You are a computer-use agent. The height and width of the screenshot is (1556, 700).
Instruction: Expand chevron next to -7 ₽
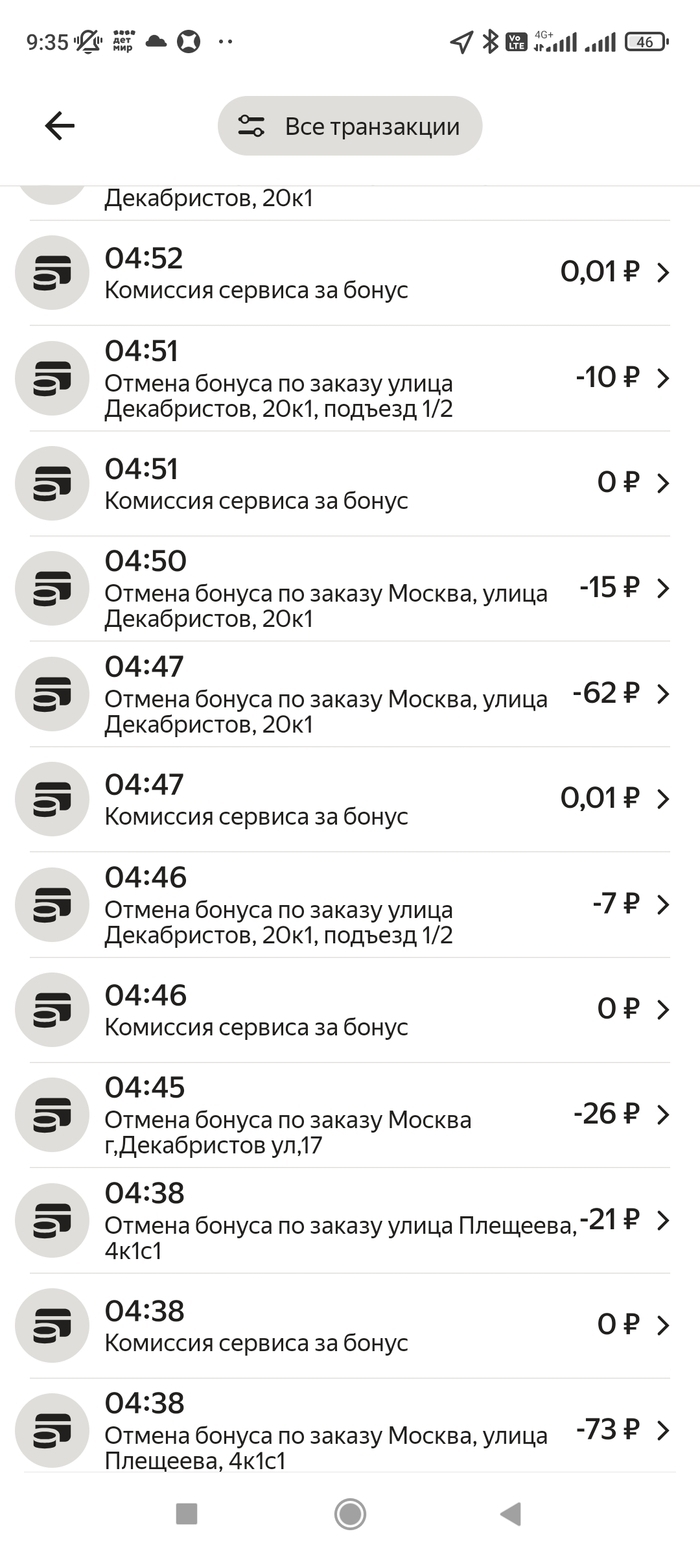pos(663,904)
